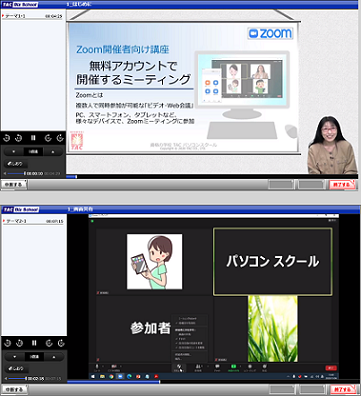This screenshot has width=361, height=396.
Task: Select the green grass video tile
Action: tap(273, 329)
